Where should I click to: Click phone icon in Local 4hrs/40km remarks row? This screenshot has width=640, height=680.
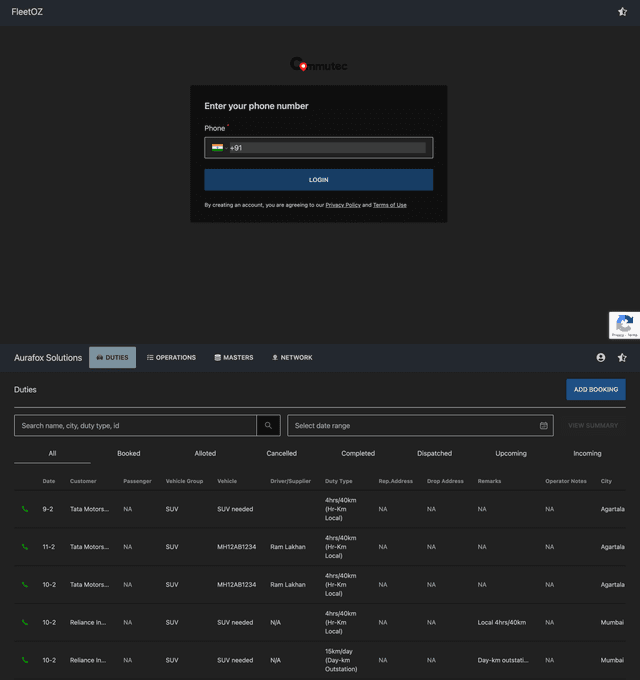(x=25, y=622)
